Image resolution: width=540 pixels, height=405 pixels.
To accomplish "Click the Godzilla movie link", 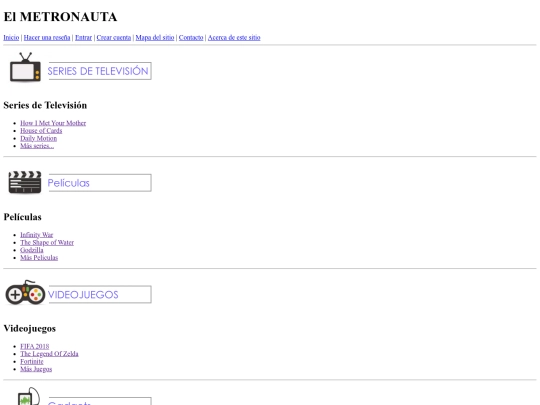I will point(32,250).
